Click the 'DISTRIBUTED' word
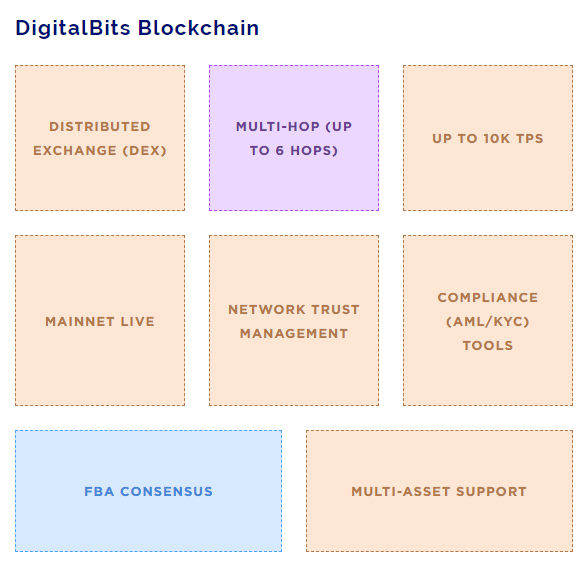The image size is (582, 561). point(100,127)
